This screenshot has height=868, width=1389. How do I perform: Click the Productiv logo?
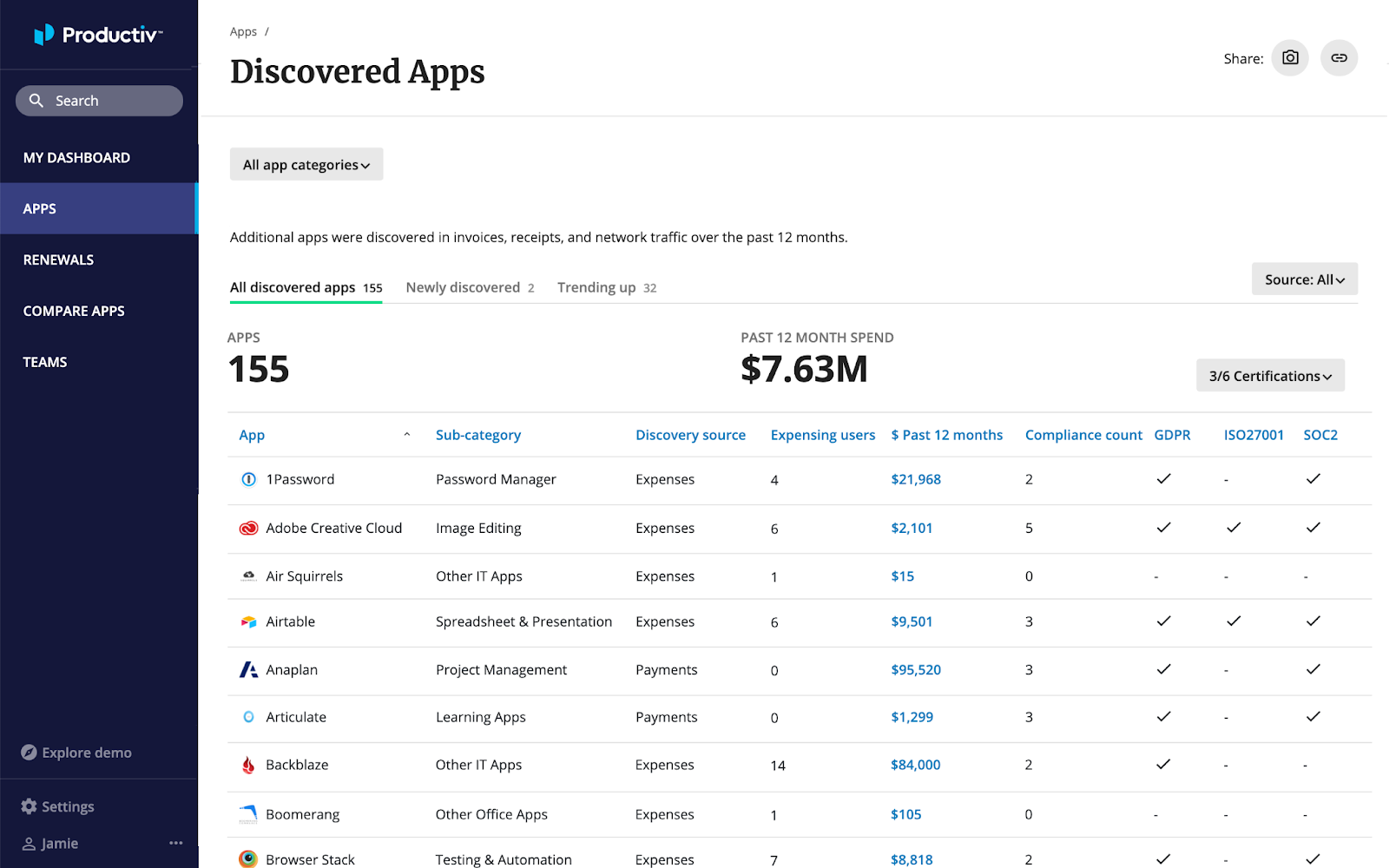click(x=98, y=35)
